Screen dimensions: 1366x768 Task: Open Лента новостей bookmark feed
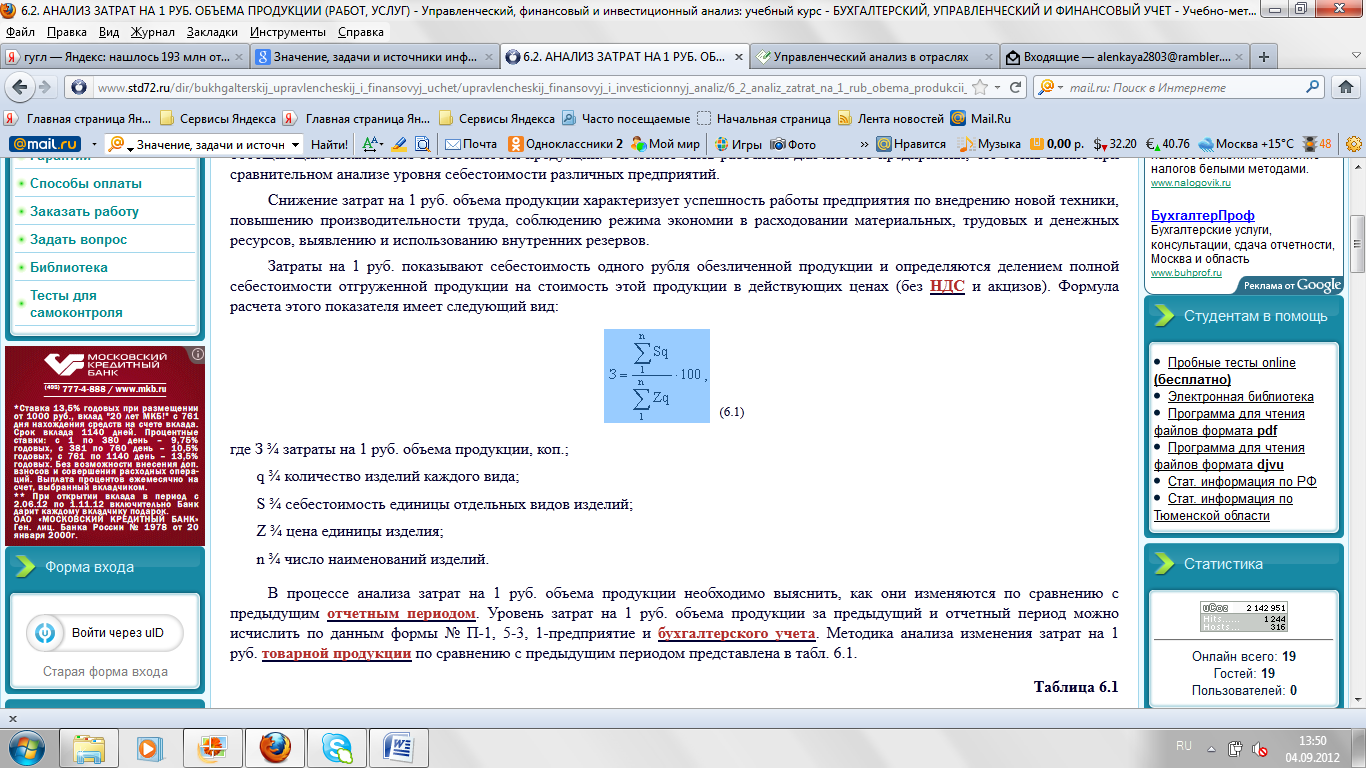tap(890, 118)
